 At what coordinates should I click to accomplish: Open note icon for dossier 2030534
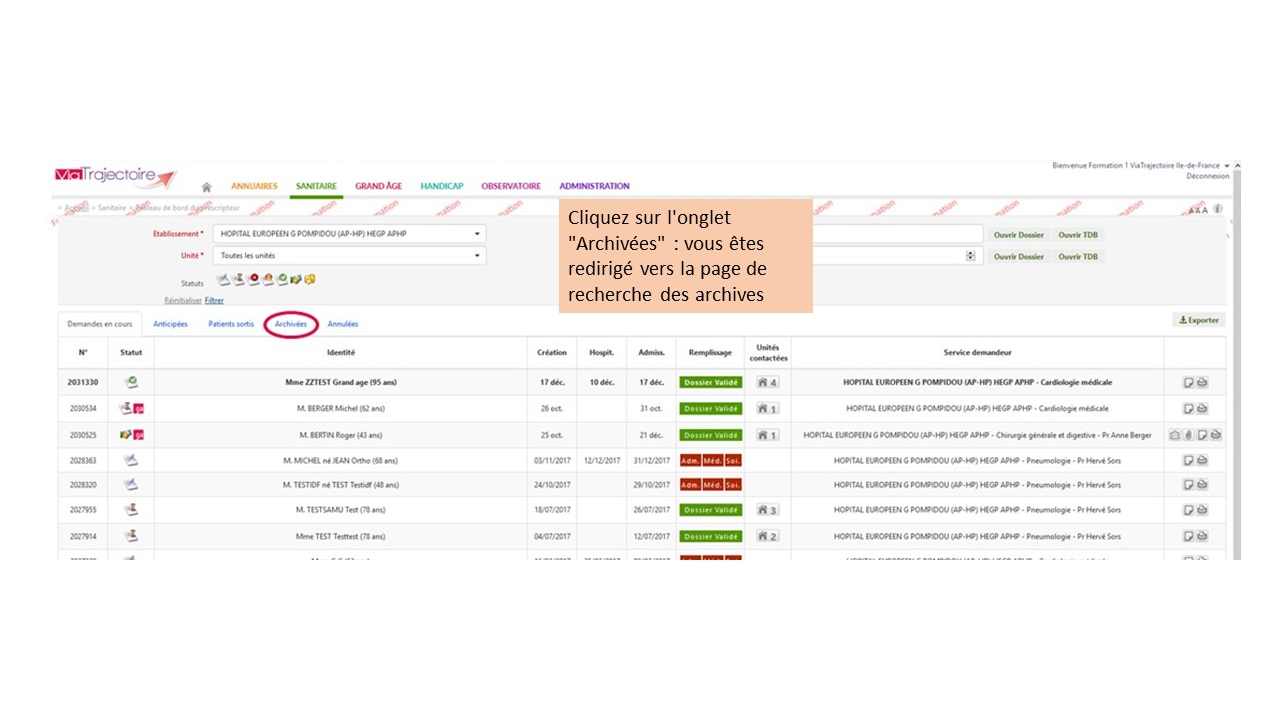click(x=1189, y=408)
